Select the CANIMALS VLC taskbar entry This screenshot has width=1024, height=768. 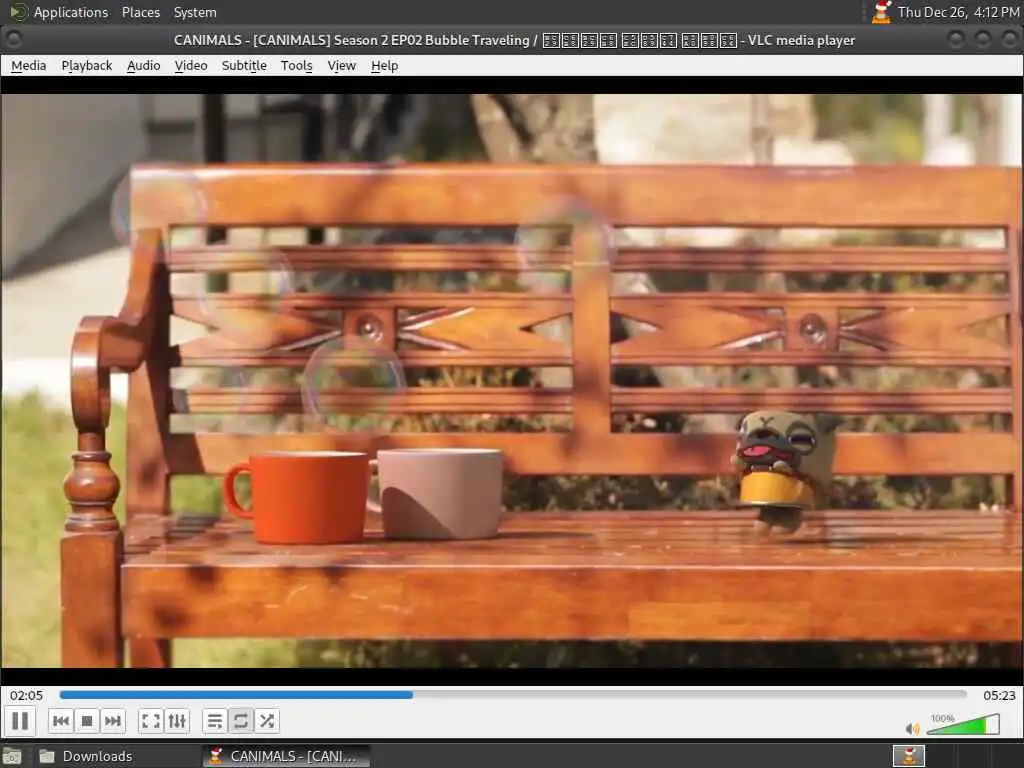[x=286, y=756]
